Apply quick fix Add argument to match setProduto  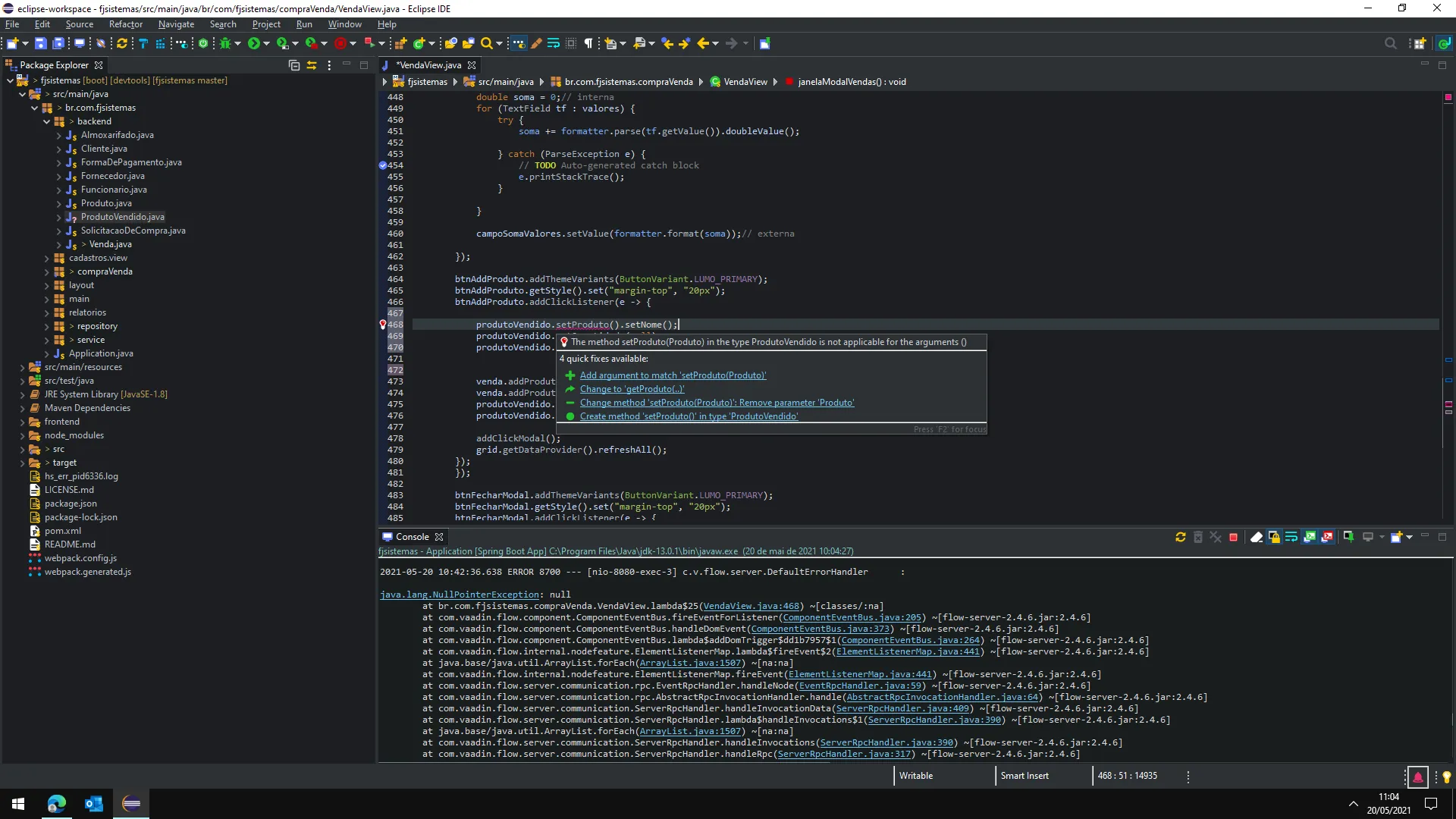click(673, 375)
